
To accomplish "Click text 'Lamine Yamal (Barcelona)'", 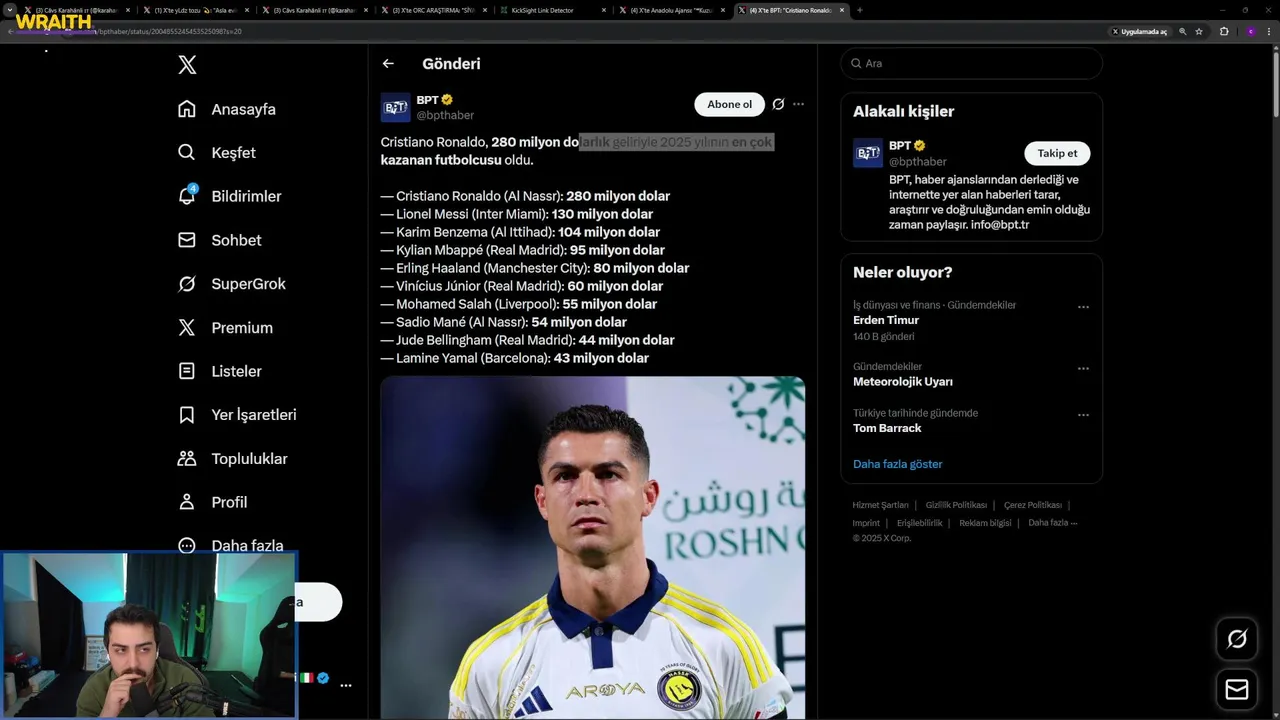I will point(473,358).
